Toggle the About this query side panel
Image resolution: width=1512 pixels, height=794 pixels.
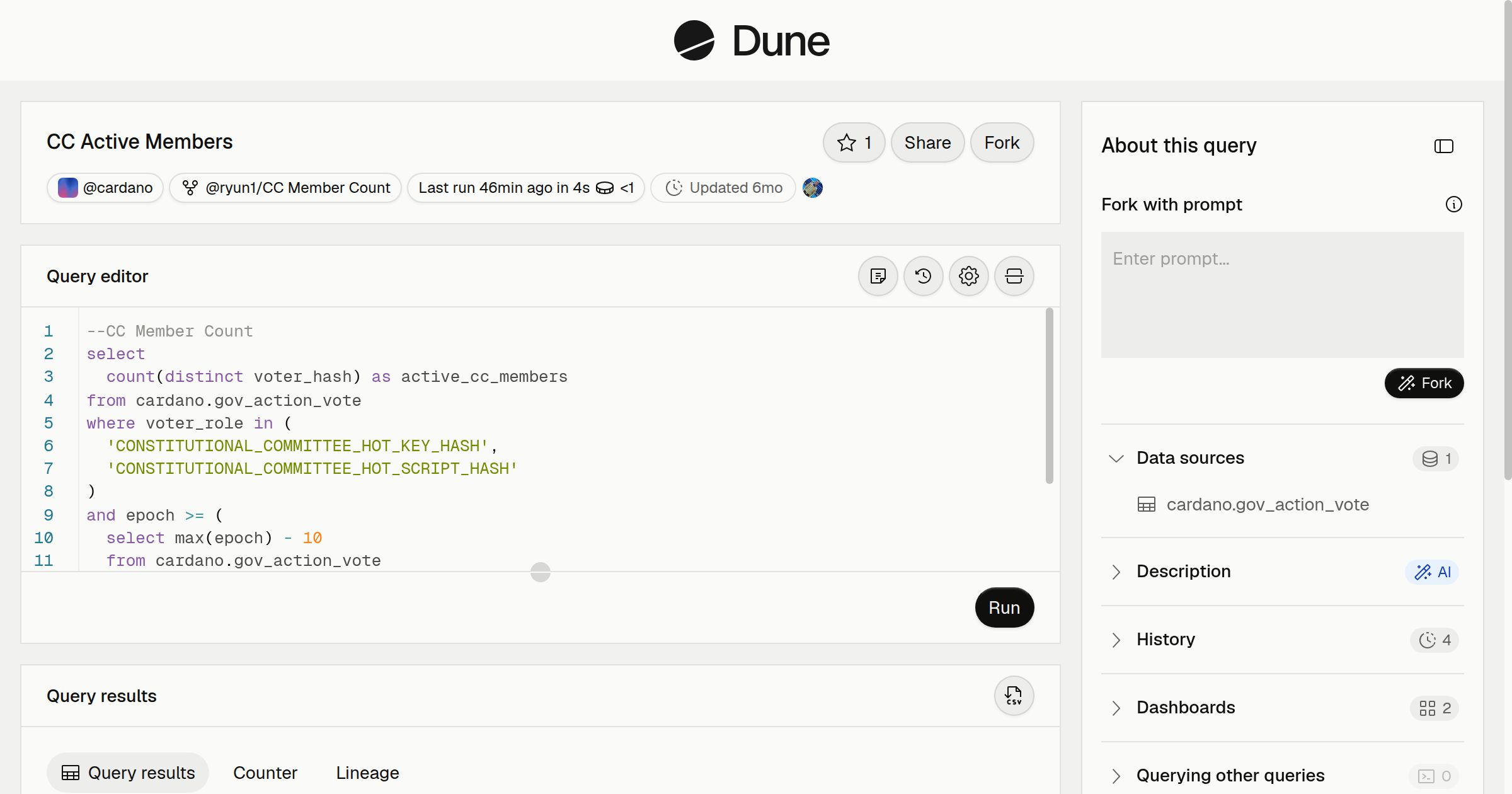[x=1444, y=146]
